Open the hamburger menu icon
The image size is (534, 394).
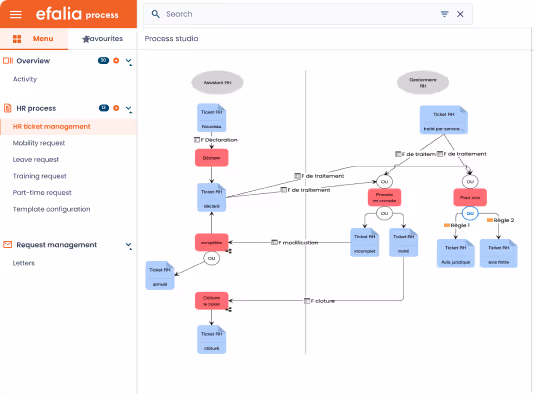click(15, 14)
